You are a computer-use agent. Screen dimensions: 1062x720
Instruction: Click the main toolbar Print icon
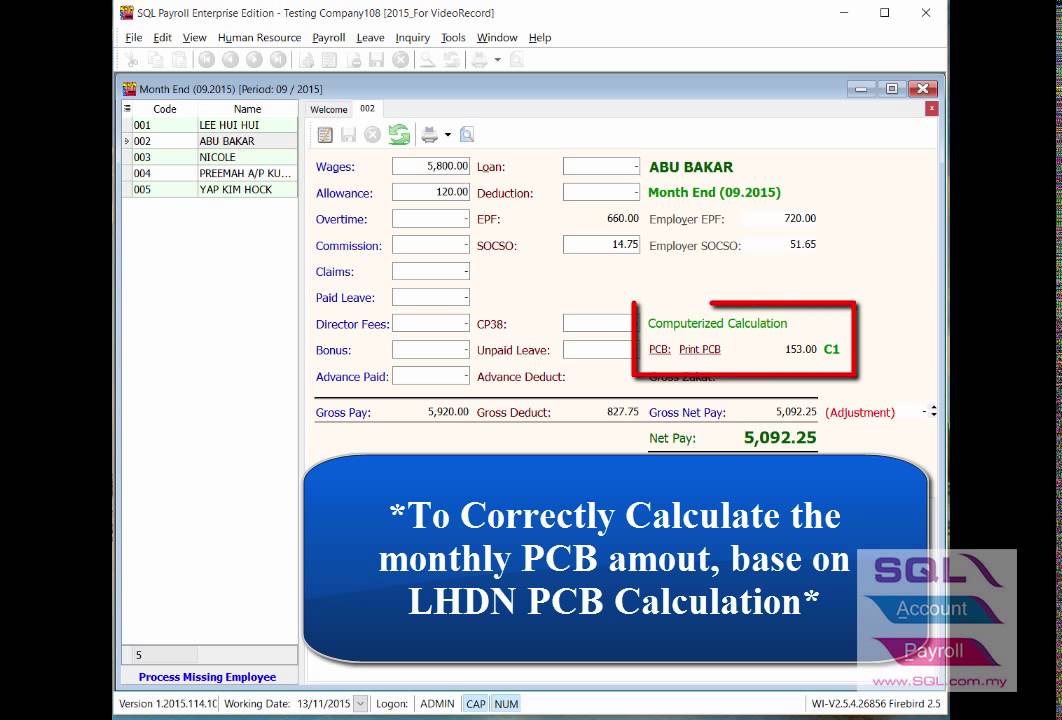[480, 60]
